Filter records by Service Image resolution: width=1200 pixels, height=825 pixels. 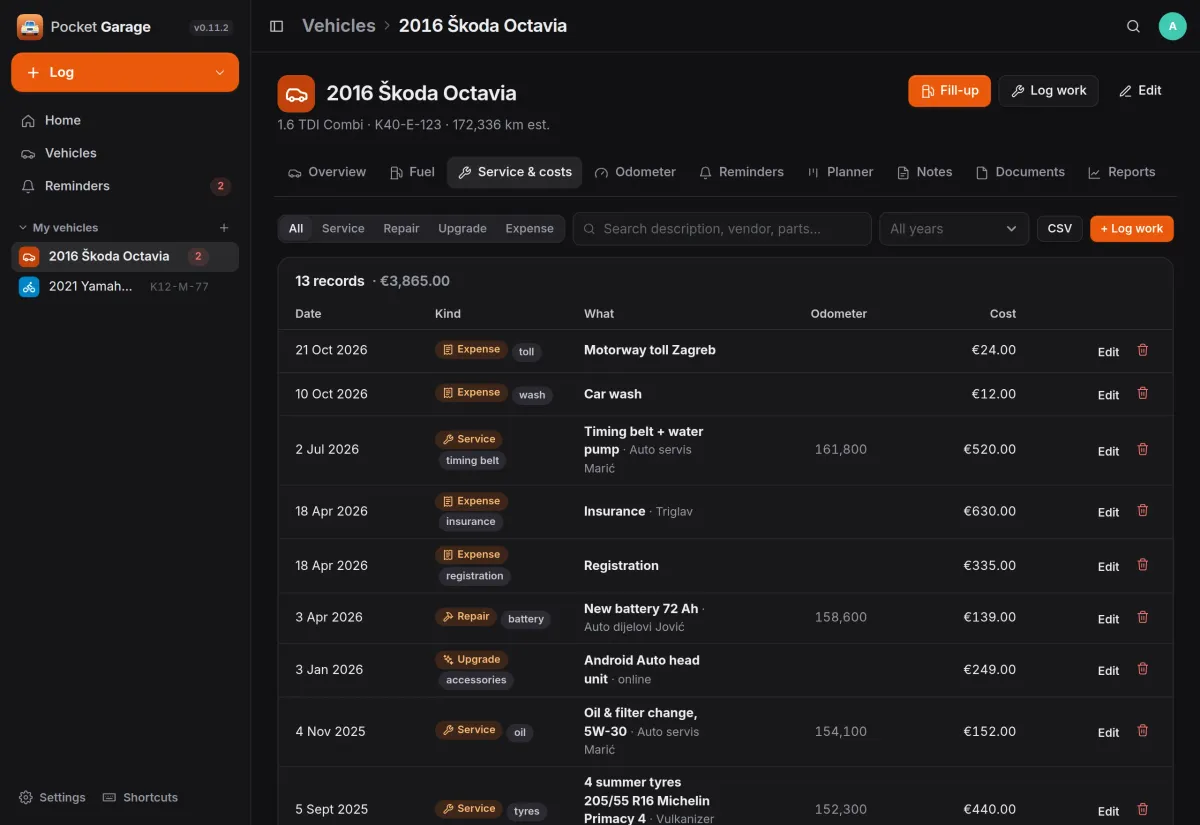click(343, 229)
